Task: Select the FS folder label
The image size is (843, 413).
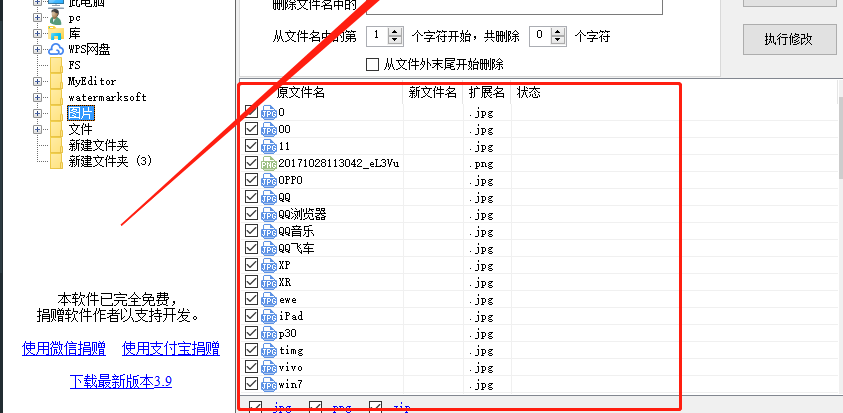Action: tap(74, 66)
